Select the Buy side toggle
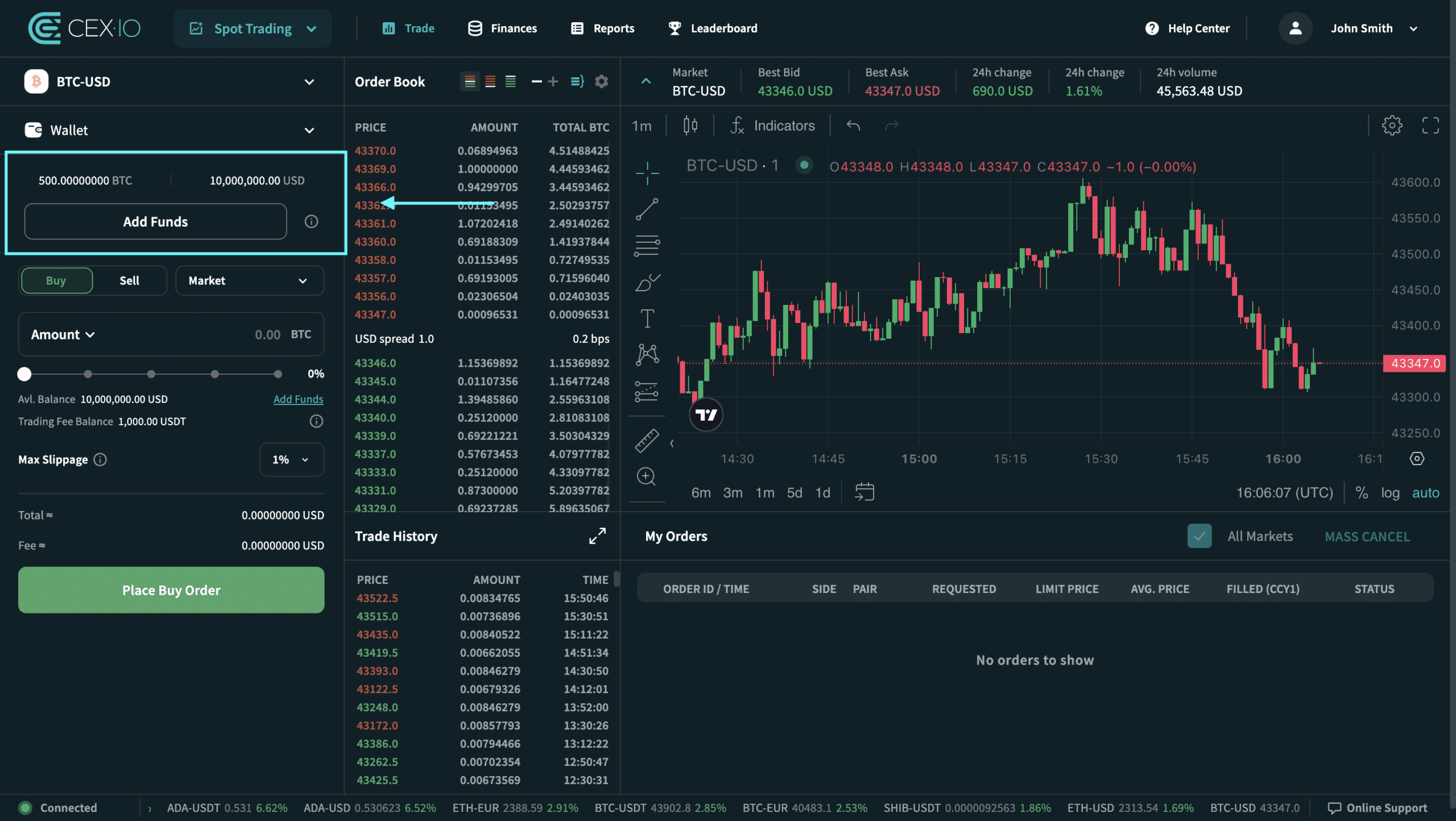 point(56,280)
